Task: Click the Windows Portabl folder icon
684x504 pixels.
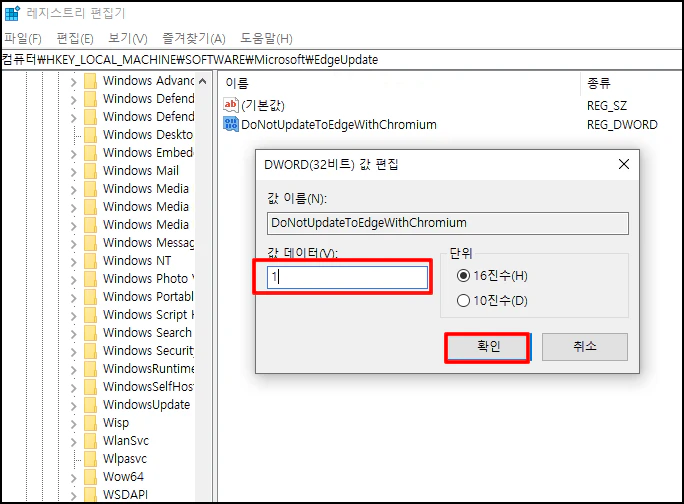Action: click(x=90, y=297)
